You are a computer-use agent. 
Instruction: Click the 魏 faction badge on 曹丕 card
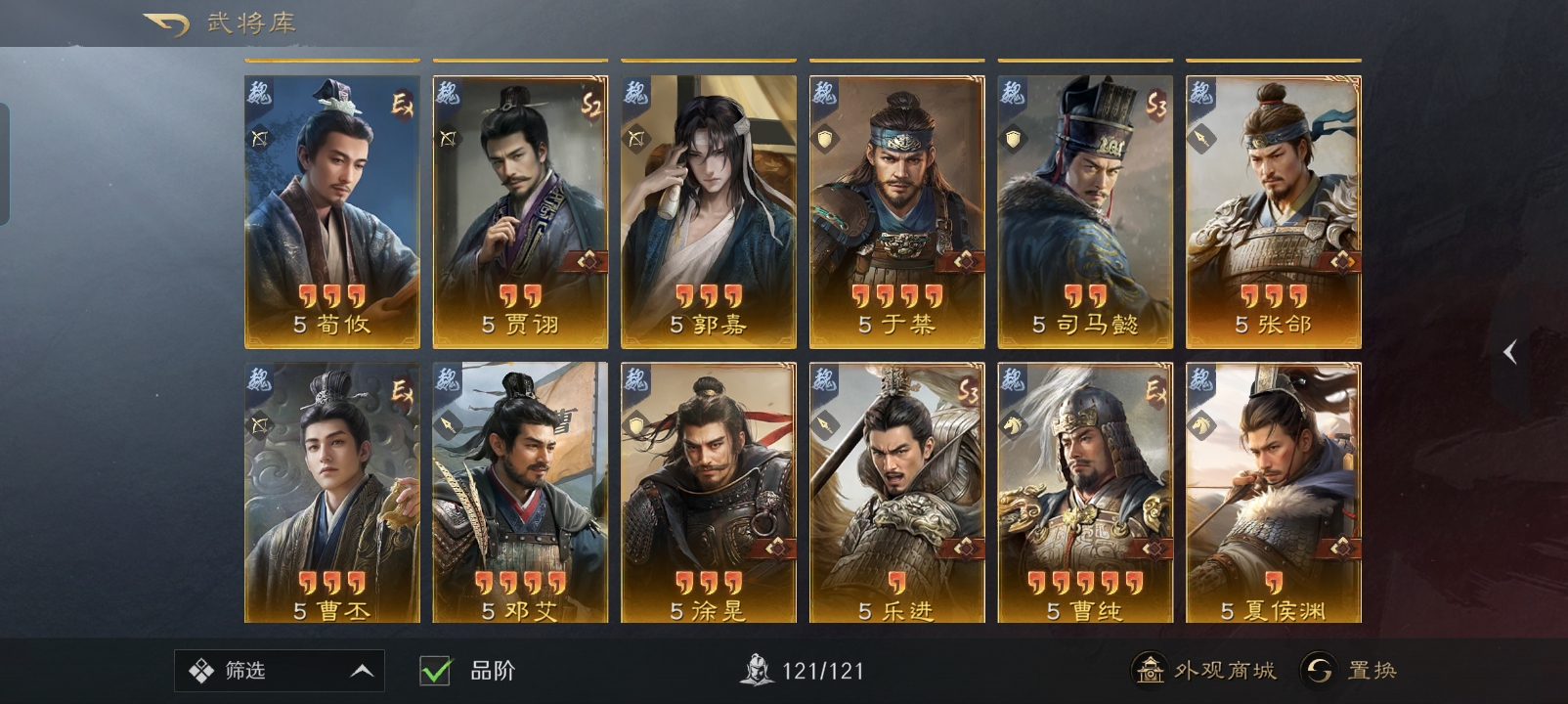[x=259, y=379]
